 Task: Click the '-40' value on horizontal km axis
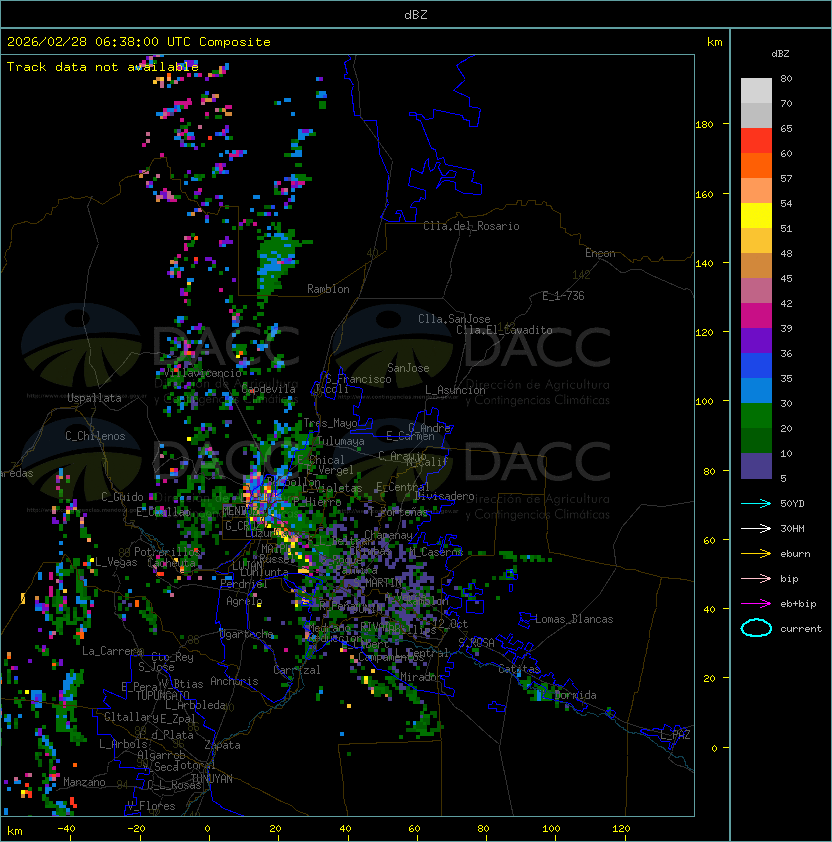tap(66, 829)
